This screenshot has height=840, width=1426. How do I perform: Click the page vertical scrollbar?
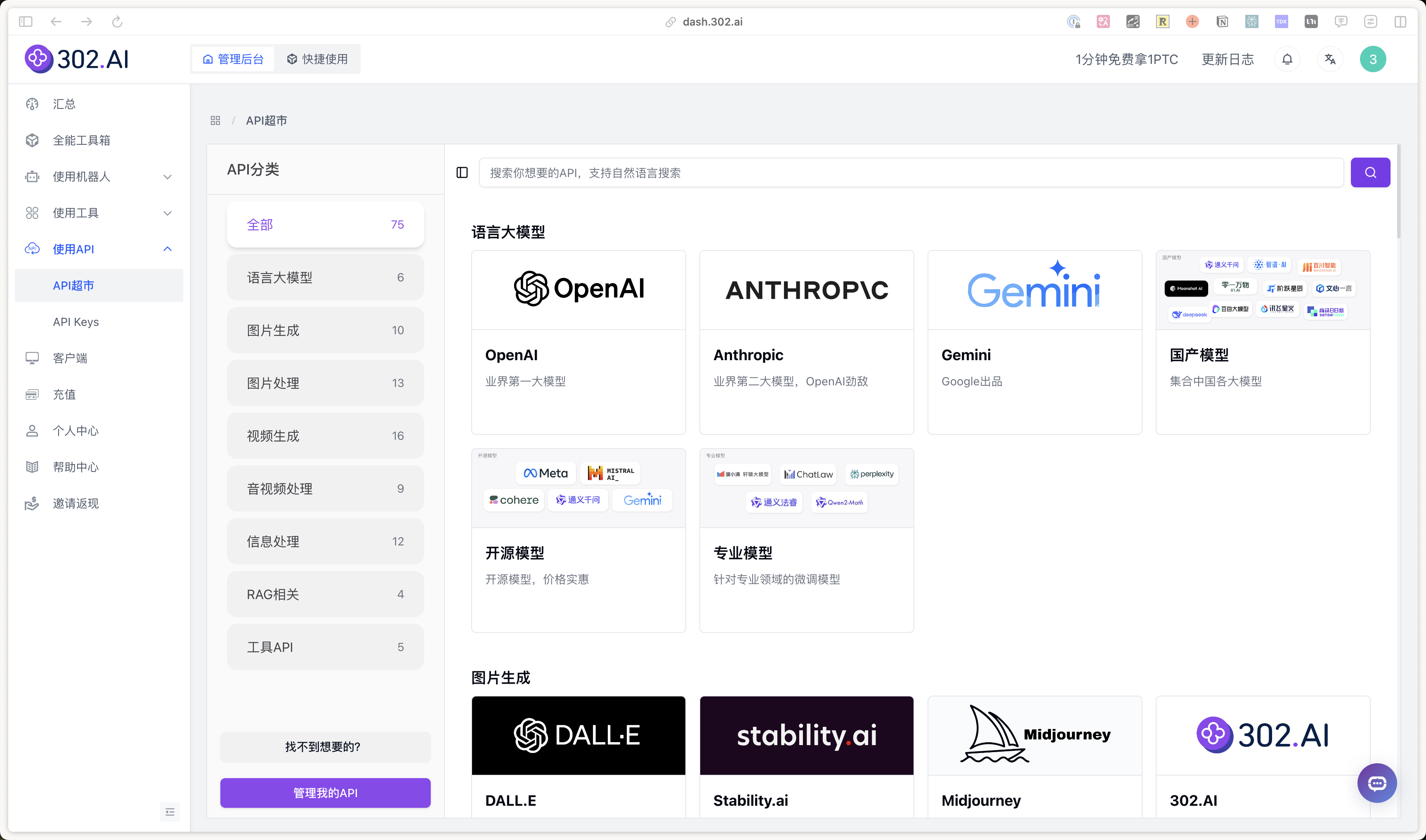click(x=1398, y=191)
